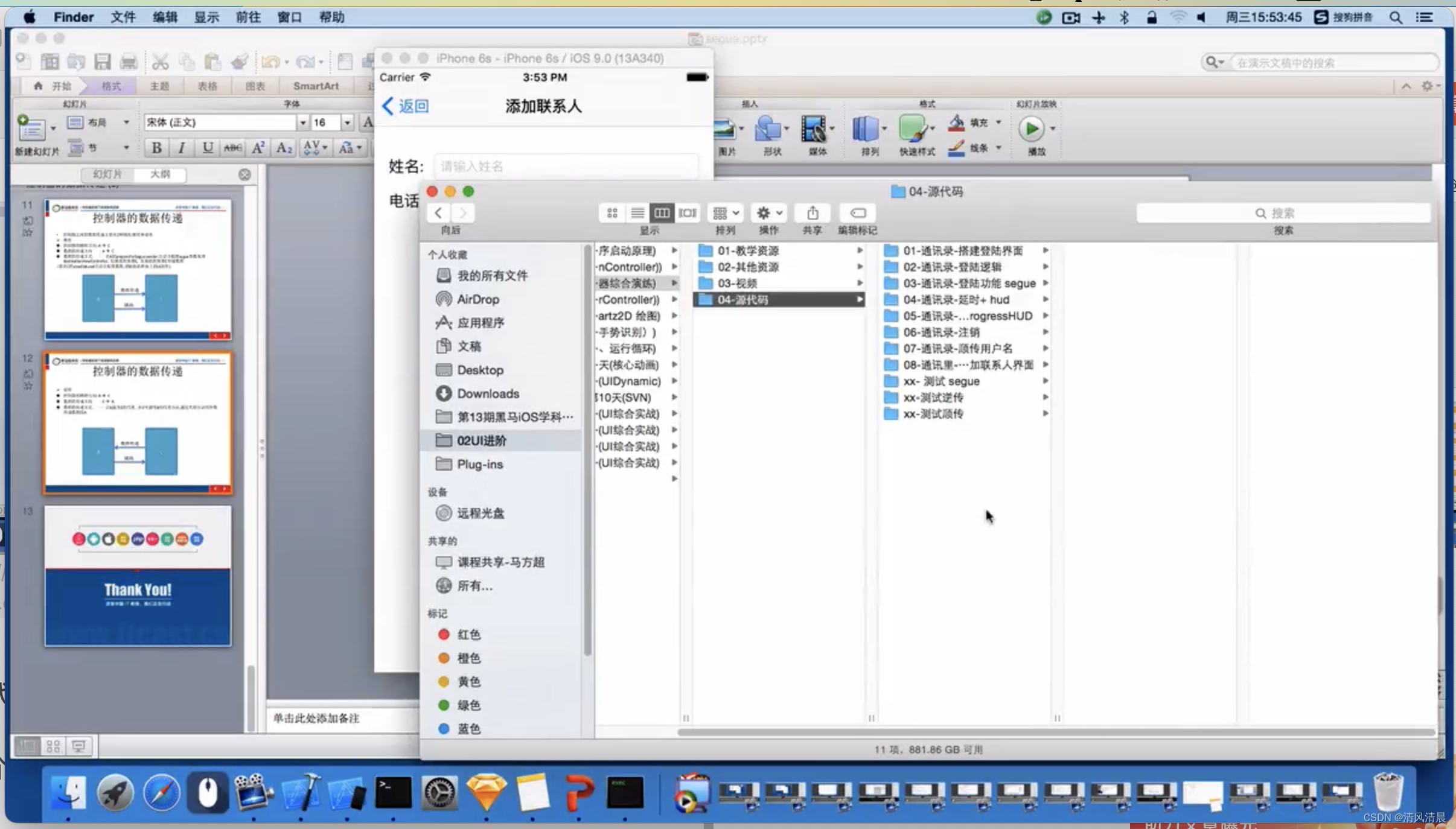Screen dimensions: 1456x829
Task: Insert 形状 shape from ribbon
Action: click(771, 135)
